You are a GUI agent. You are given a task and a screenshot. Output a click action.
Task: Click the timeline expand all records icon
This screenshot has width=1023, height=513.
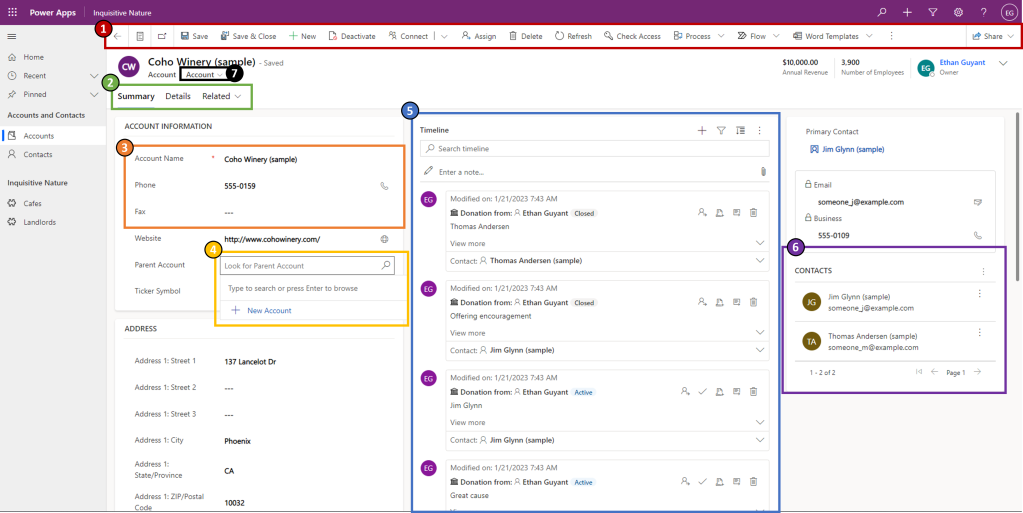tap(740, 131)
